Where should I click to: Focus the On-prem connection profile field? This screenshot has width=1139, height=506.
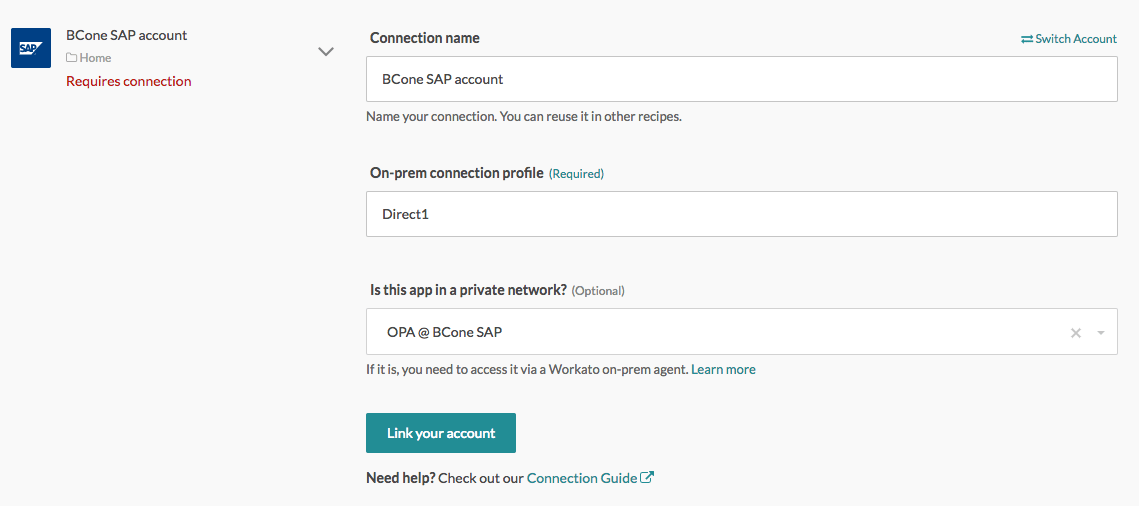pyautogui.click(x=742, y=214)
